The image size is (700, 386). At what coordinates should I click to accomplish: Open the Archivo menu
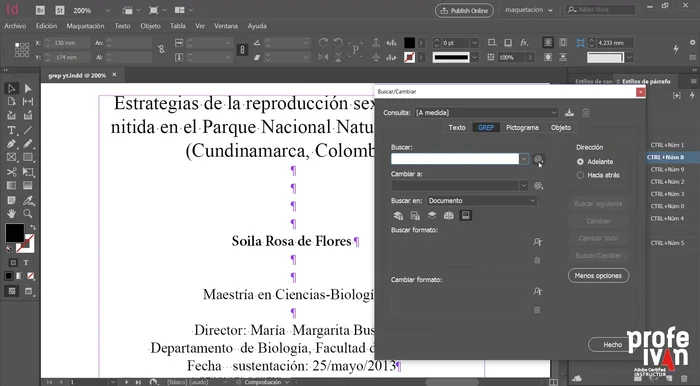[x=15, y=26]
